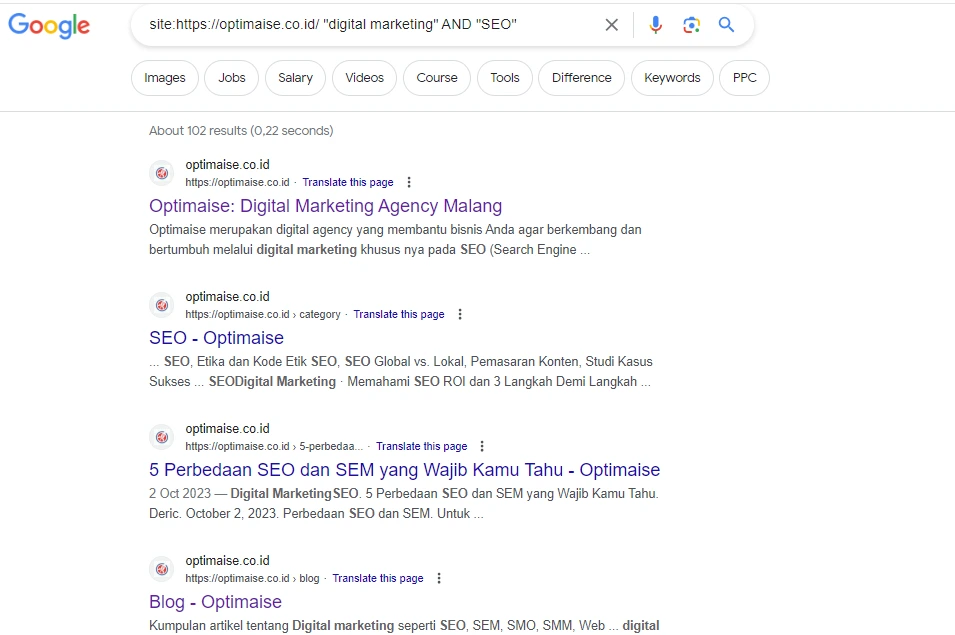Click URL https://optimaise.co.id › blog
This screenshot has height=635, width=955.
point(252,578)
